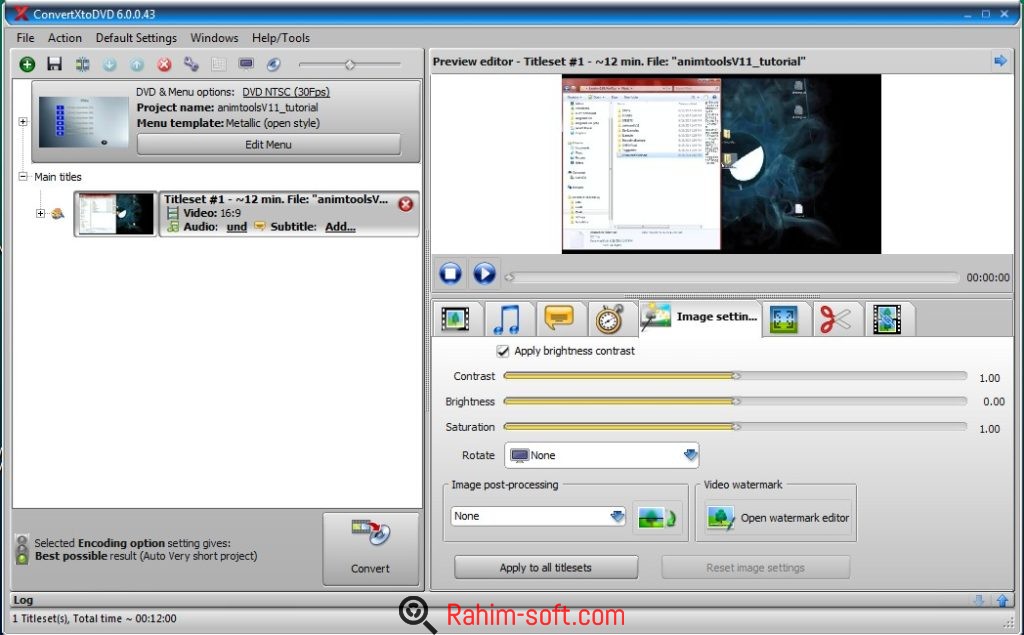Select the DVD menu template thumbnail

coord(84,122)
